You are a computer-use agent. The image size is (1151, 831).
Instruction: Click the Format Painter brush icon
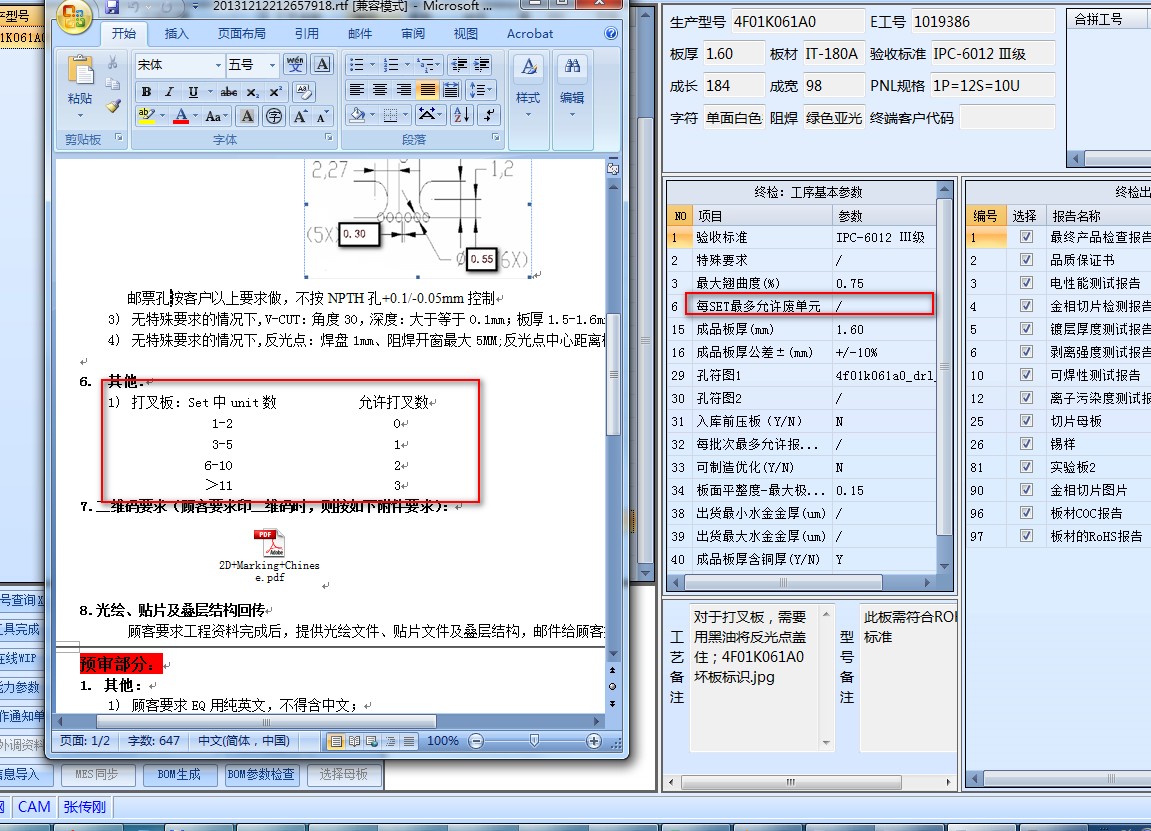[x=112, y=106]
